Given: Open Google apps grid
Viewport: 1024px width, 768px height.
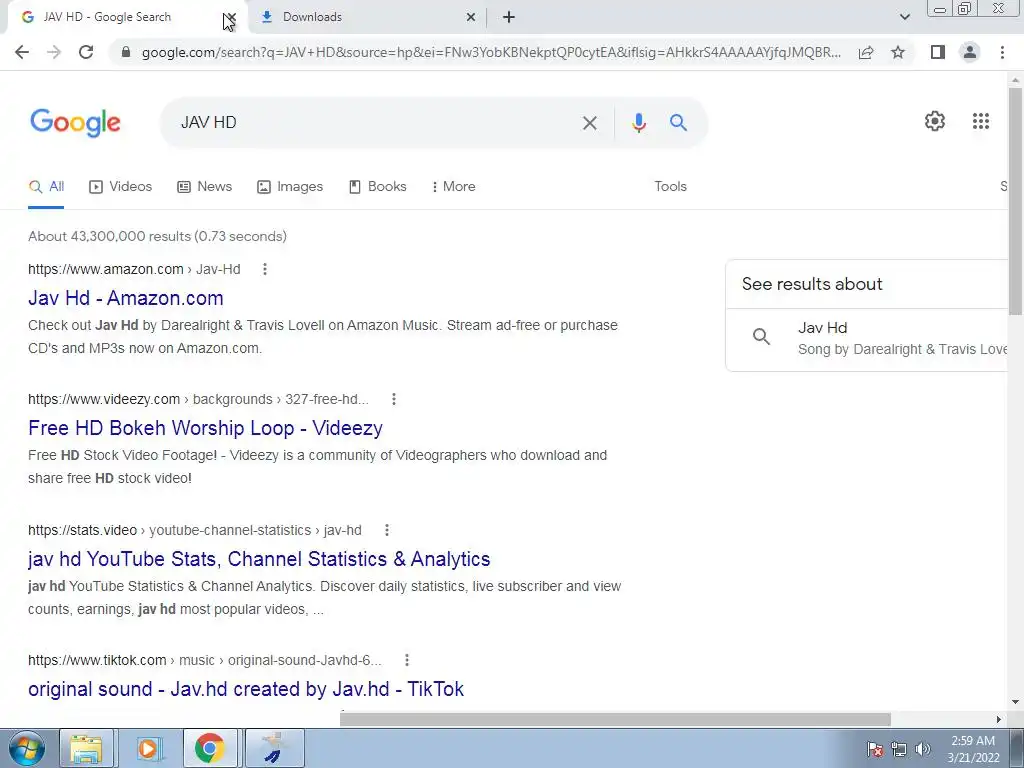Looking at the screenshot, I should click(x=980, y=121).
